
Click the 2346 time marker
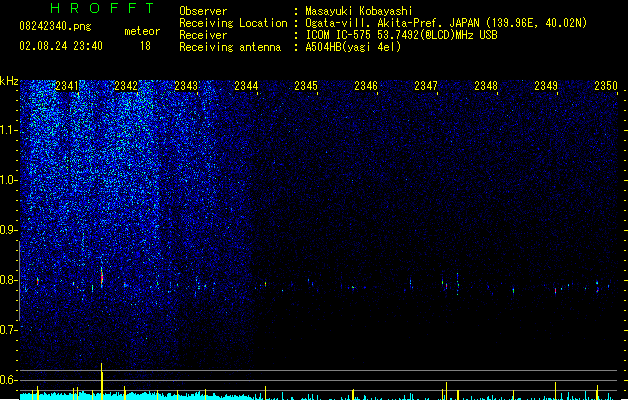pyautogui.click(x=366, y=86)
